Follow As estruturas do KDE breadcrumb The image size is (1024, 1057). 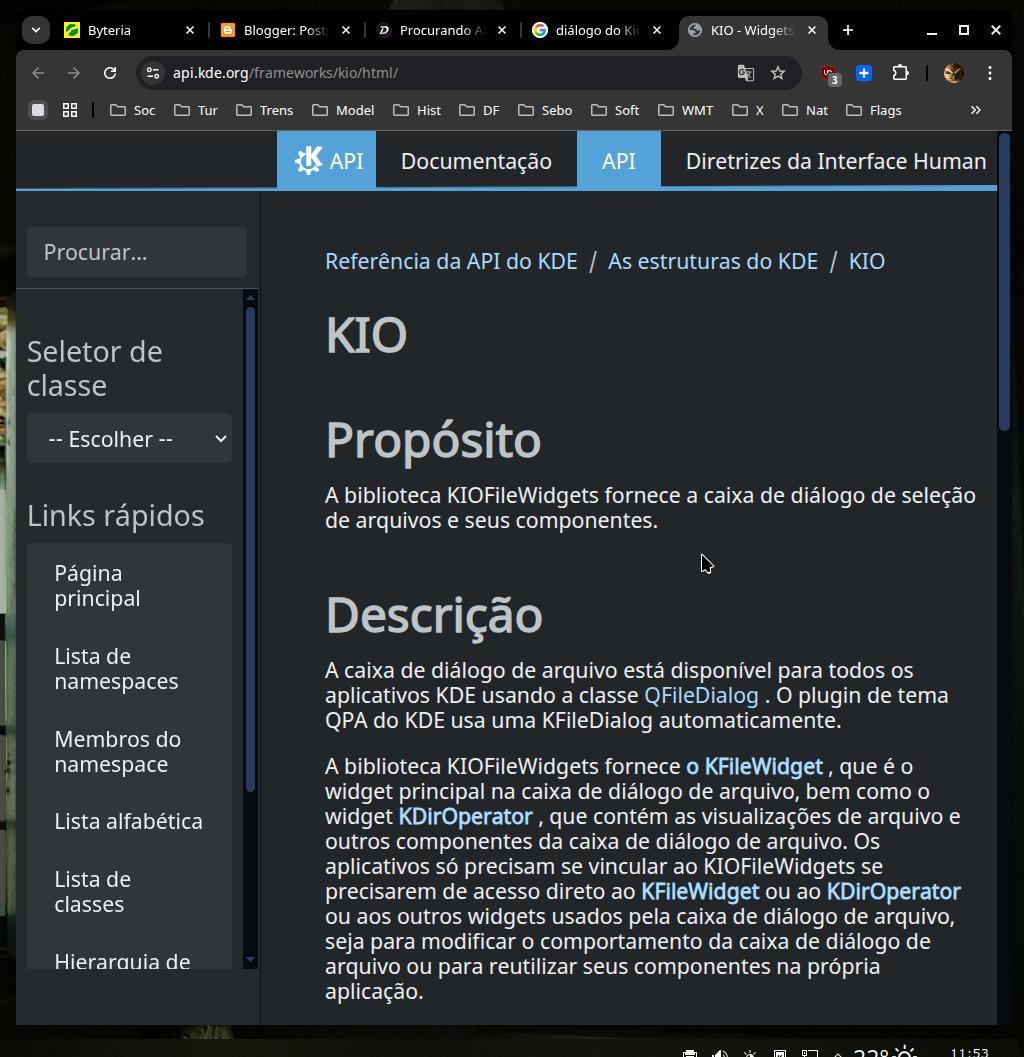click(x=713, y=261)
